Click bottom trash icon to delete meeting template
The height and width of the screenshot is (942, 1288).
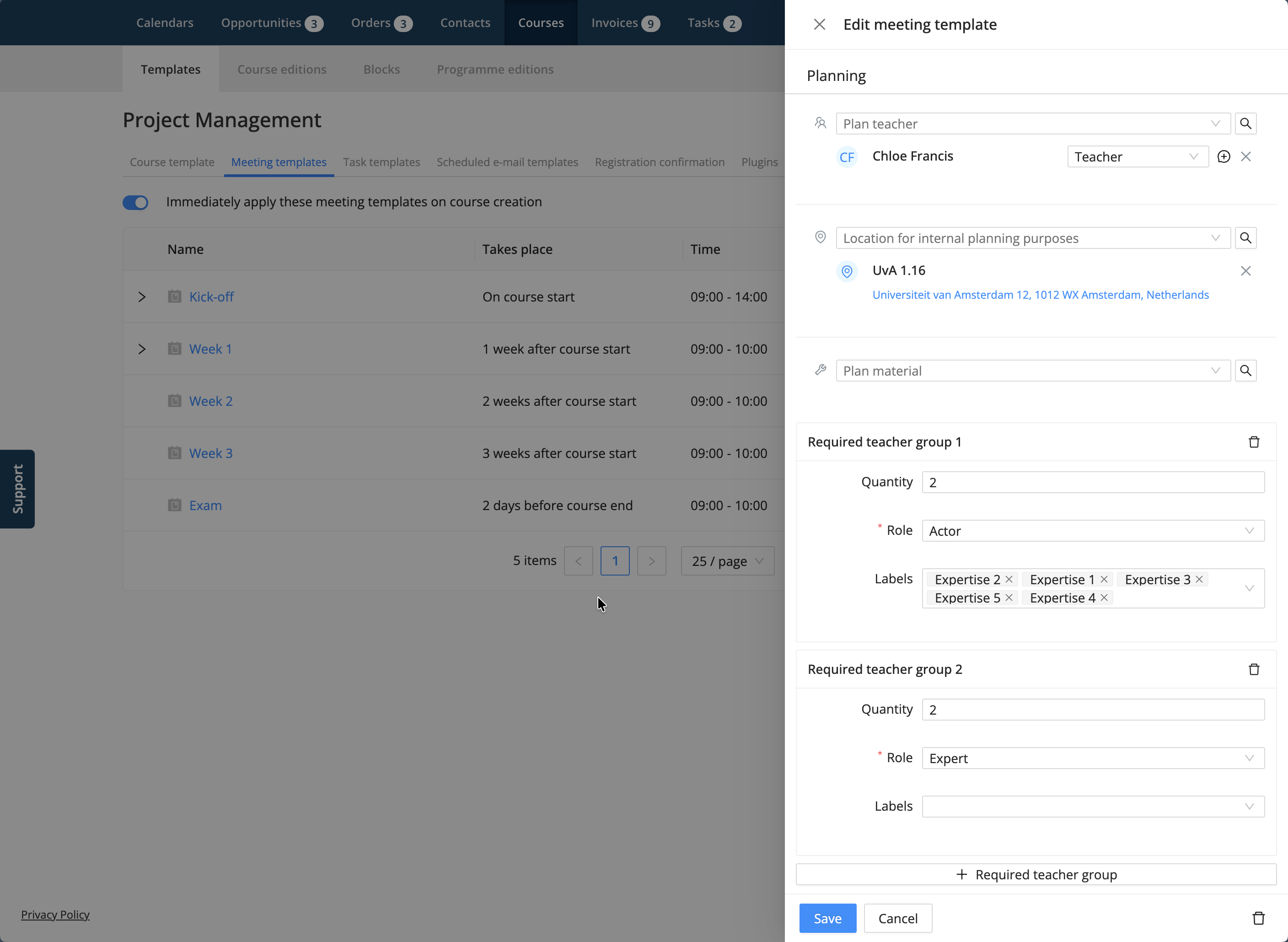tap(1258, 918)
